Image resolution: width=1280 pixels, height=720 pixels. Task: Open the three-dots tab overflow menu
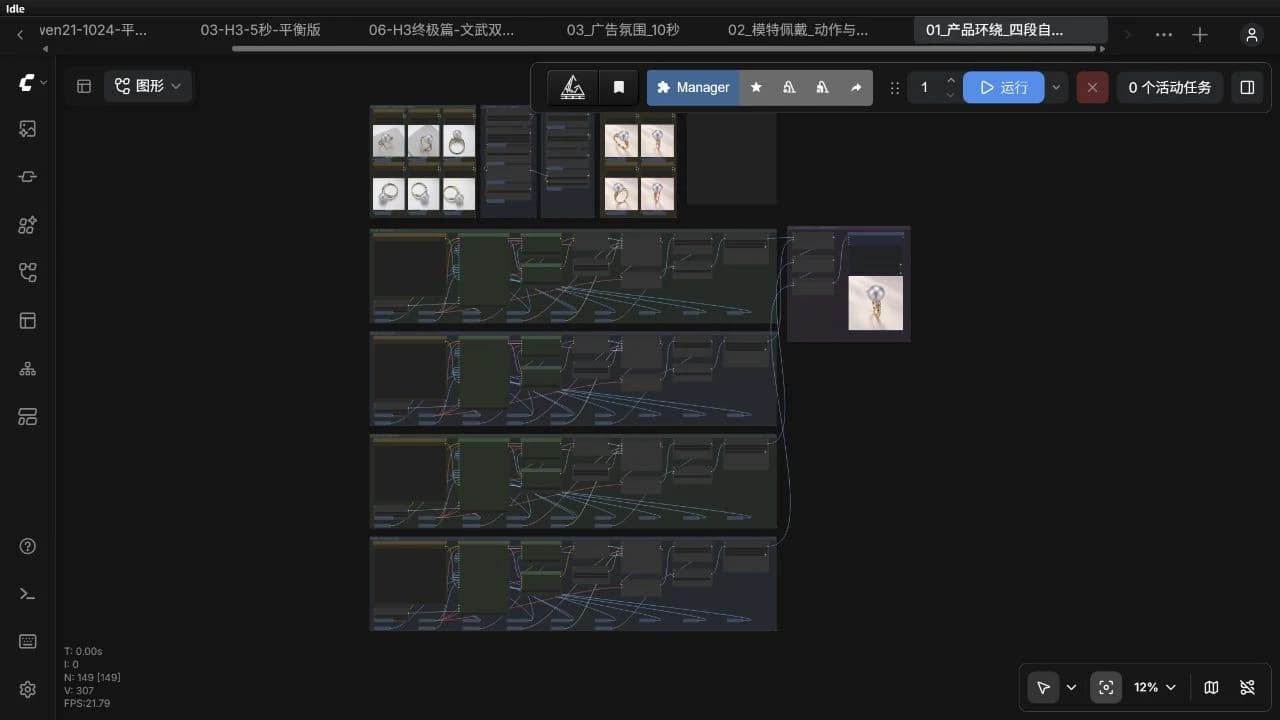pyautogui.click(x=1164, y=35)
